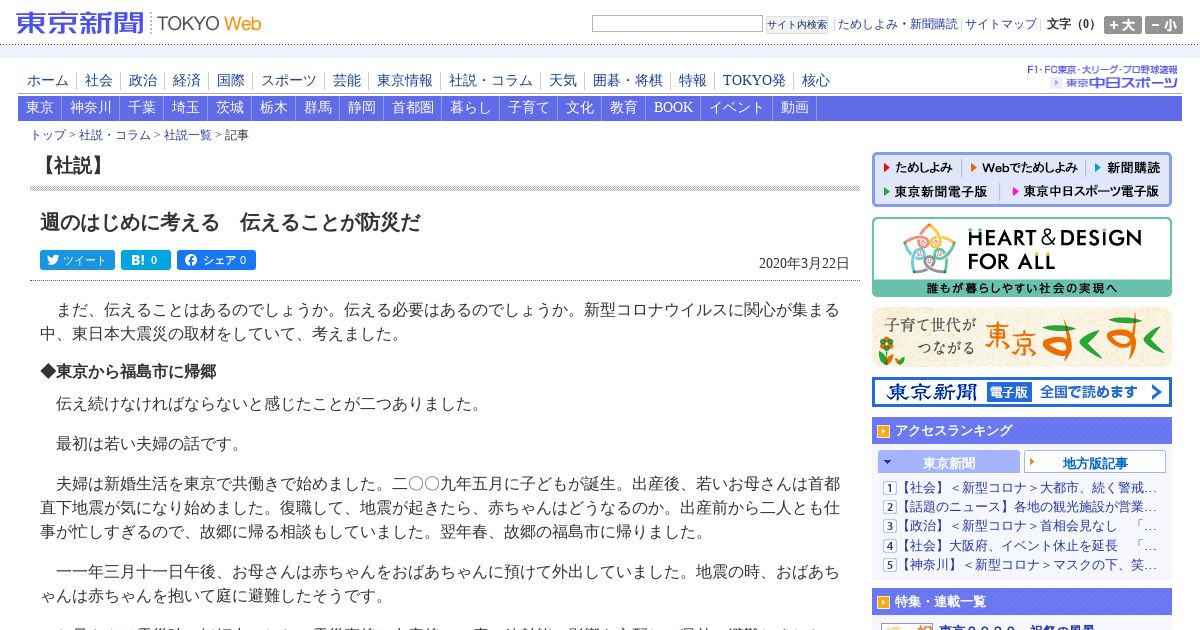1200x630 pixels.
Task: Open the ためしよみ・新聞購読 header link
Action: (x=897, y=24)
